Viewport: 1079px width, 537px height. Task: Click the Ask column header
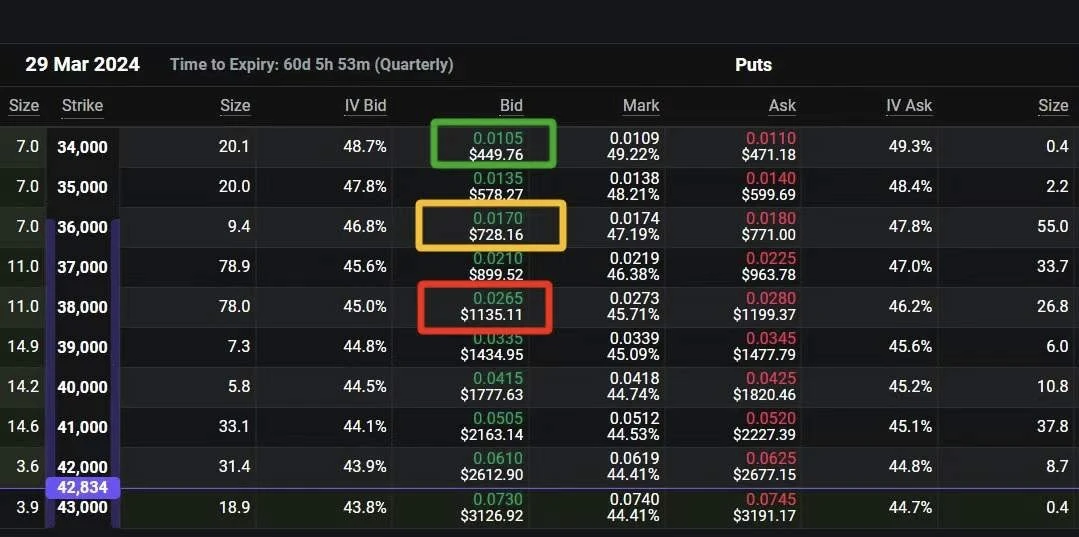[x=782, y=106]
